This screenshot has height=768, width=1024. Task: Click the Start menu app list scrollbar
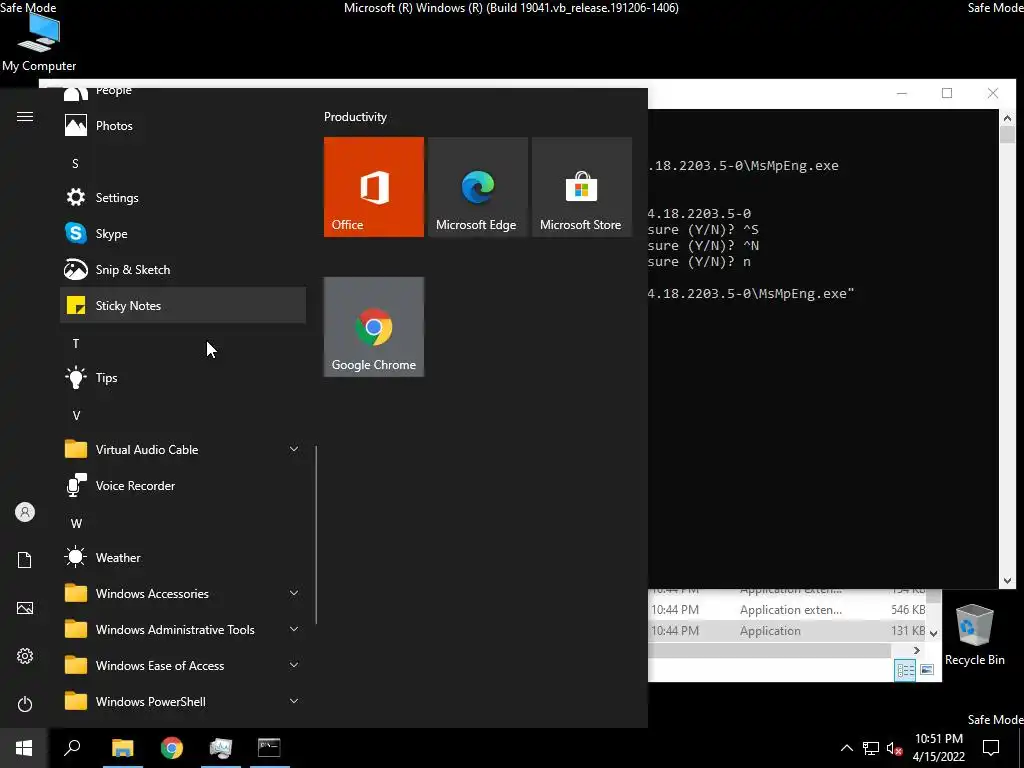316,534
